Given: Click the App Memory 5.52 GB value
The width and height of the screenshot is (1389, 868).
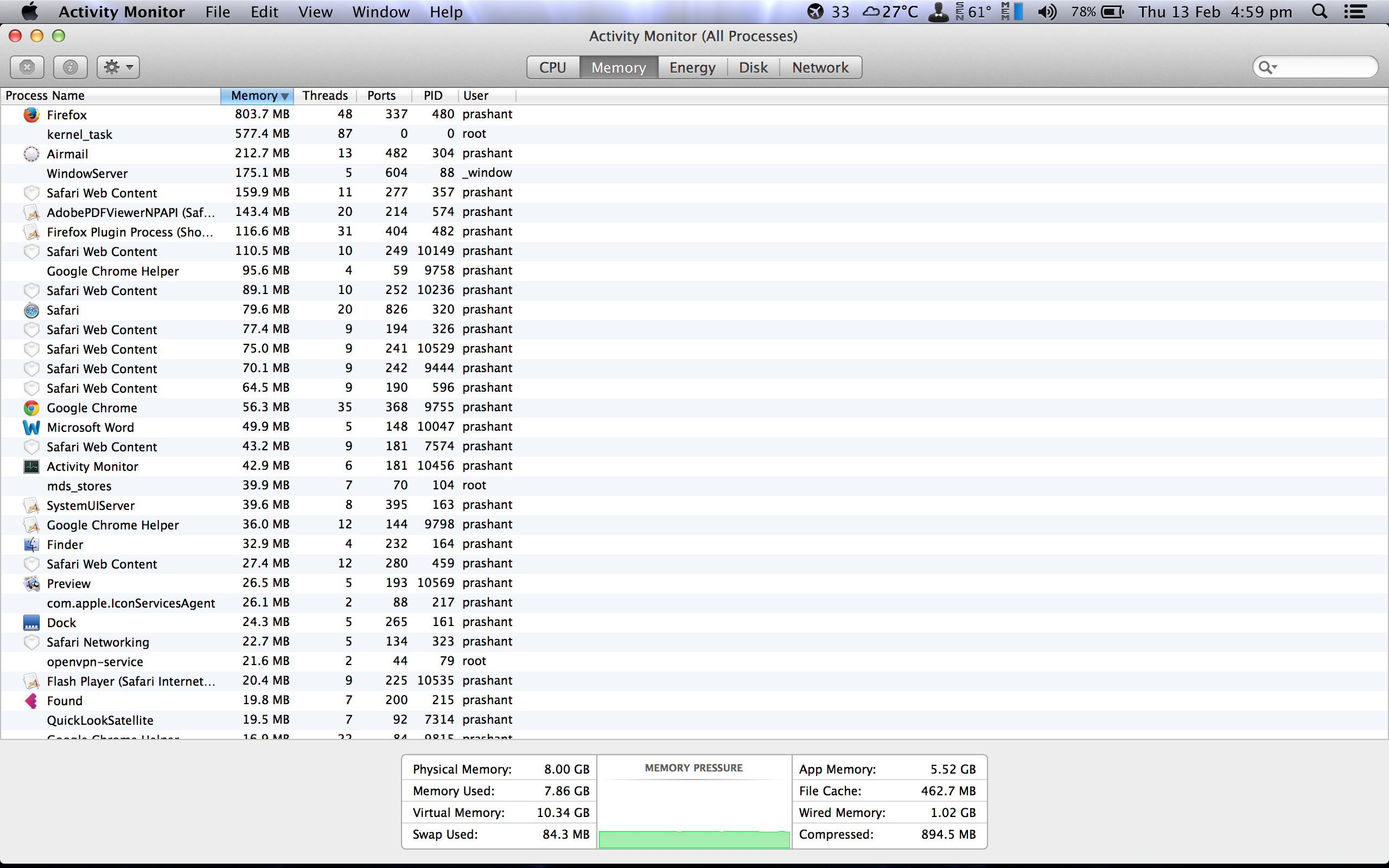Looking at the screenshot, I should [953, 769].
